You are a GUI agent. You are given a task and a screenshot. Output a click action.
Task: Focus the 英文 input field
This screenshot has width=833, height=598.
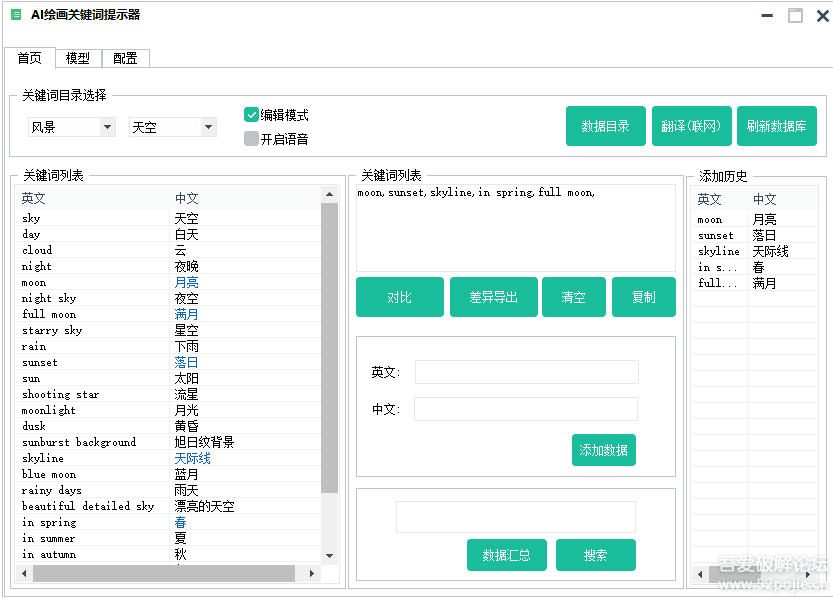pos(526,372)
